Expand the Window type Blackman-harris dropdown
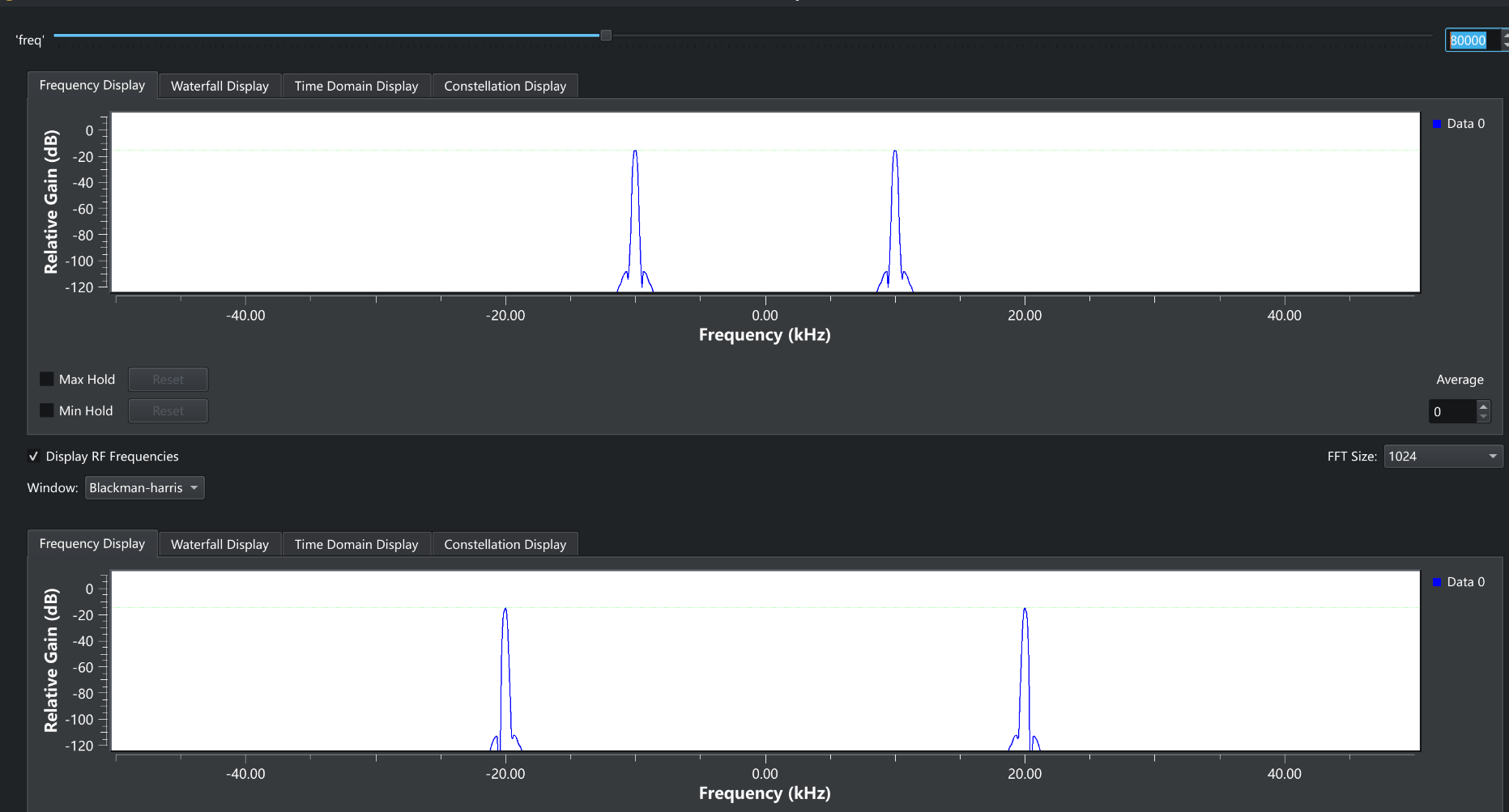The image size is (1509, 812). pyautogui.click(x=144, y=488)
